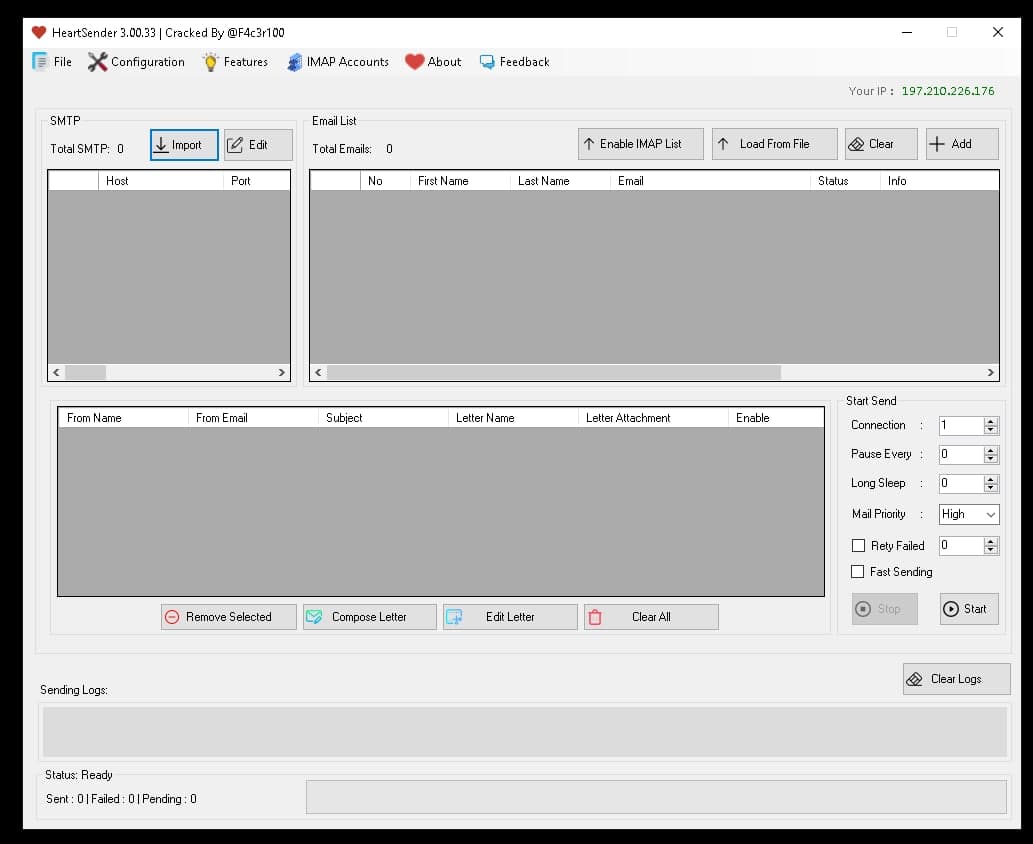Click the Load From File button
The image size is (1033, 844).
tap(774, 143)
